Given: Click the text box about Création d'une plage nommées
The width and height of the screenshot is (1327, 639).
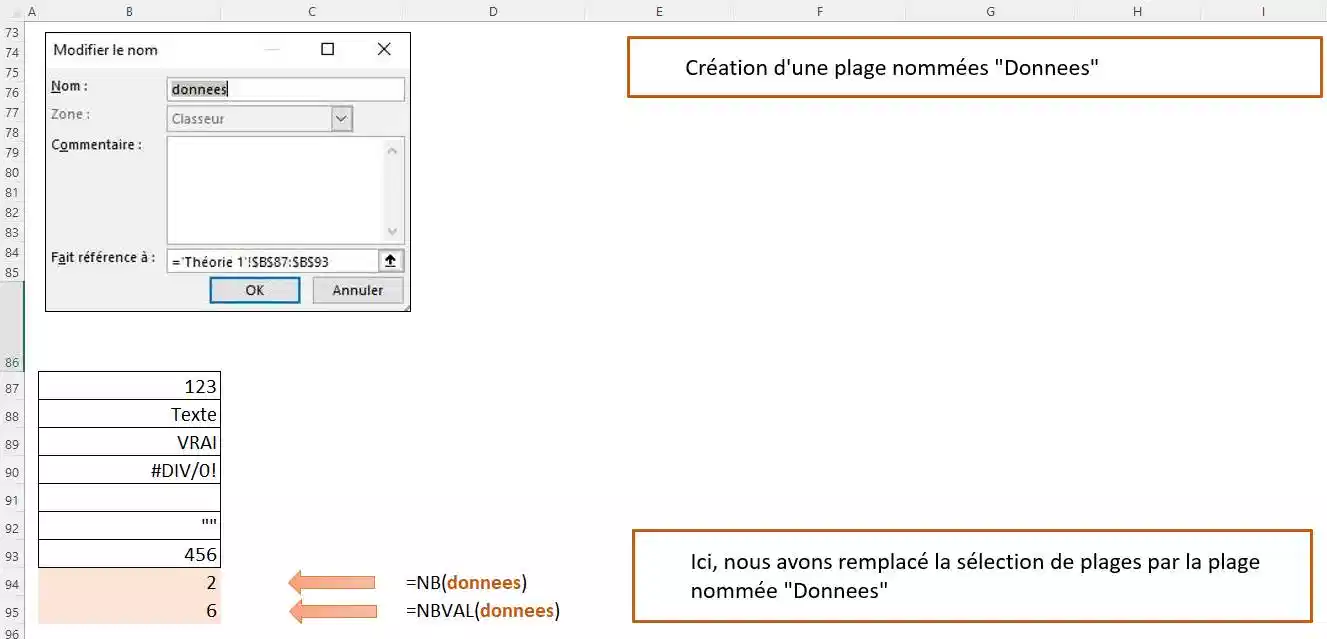Looking at the screenshot, I should 974,68.
